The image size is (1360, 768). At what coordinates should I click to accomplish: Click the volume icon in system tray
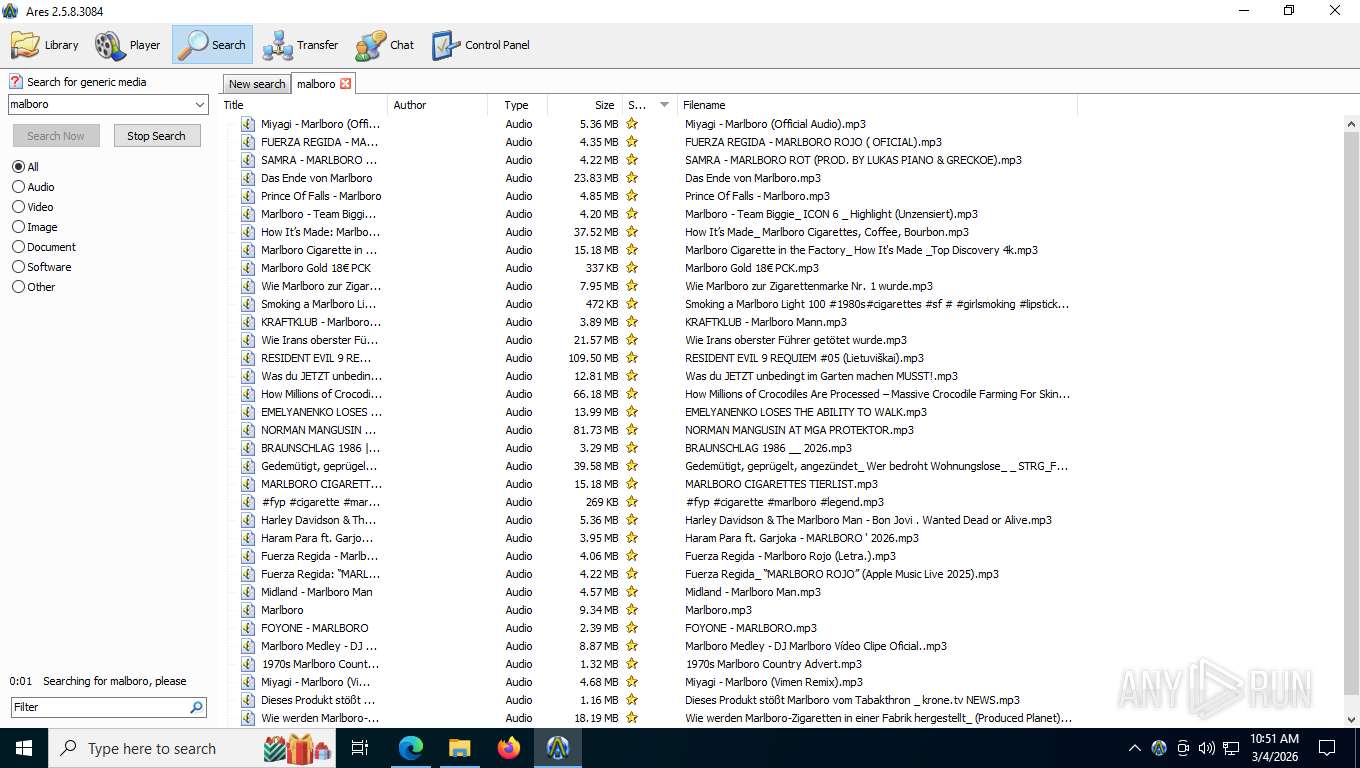1207,748
